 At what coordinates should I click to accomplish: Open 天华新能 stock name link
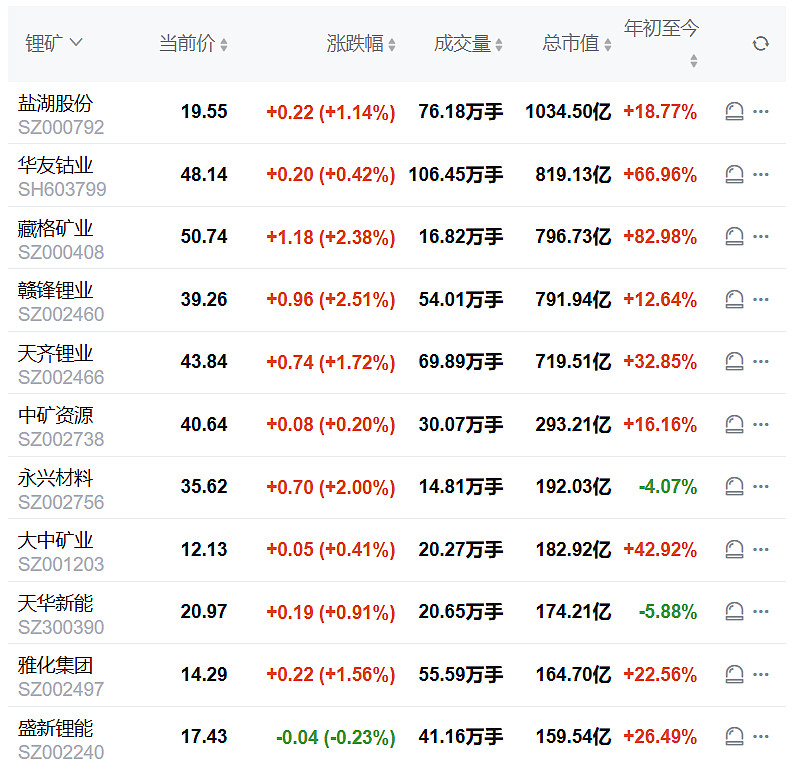[x=55, y=603]
